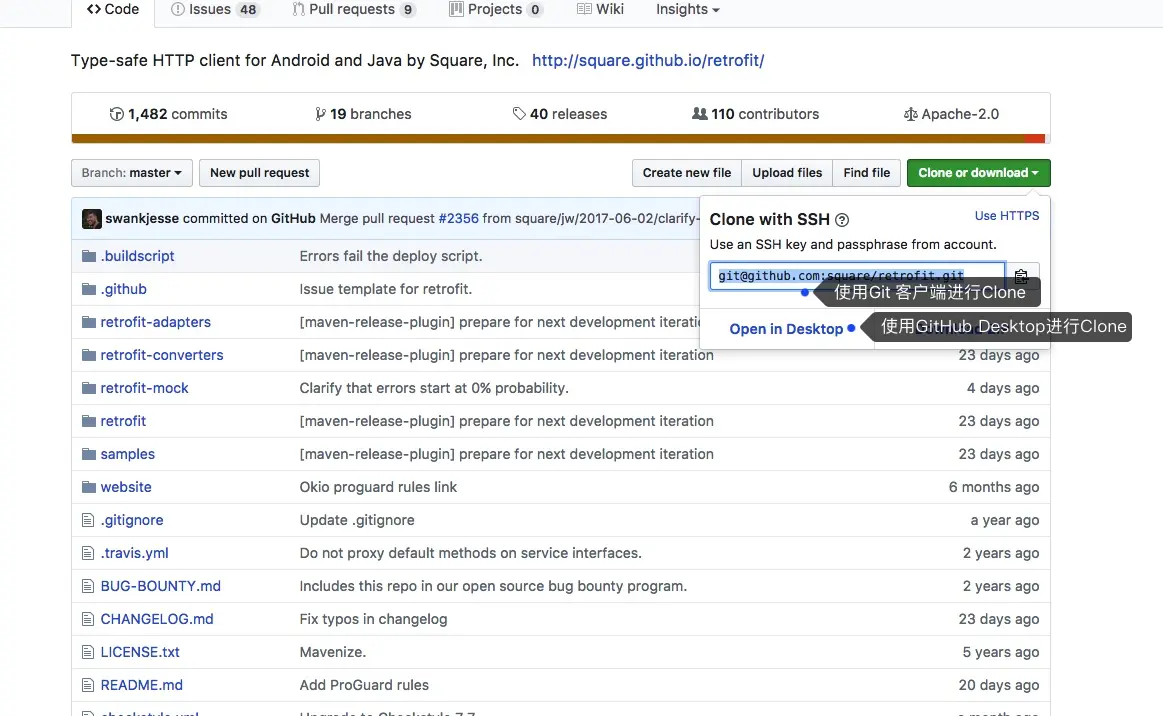
Task: Click the Find file button
Action: point(866,173)
